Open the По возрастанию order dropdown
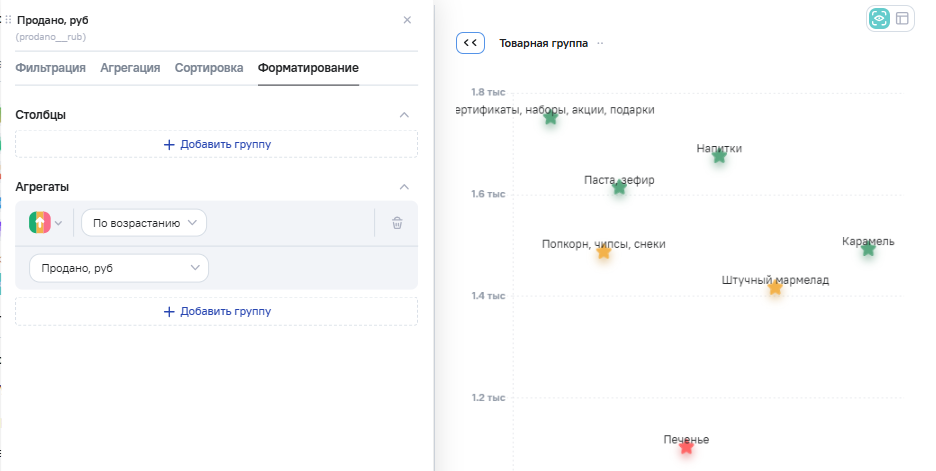The image size is (936, 471). click(144, 223)
